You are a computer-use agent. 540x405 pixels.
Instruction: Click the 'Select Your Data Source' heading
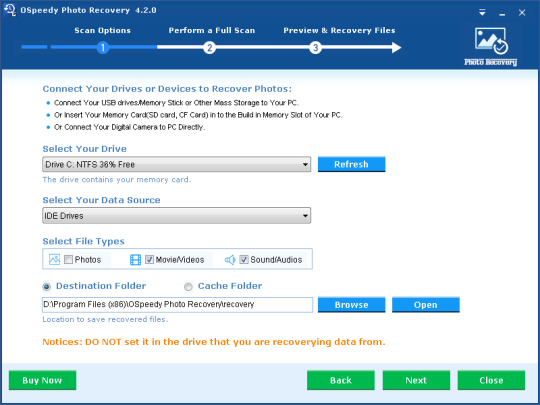[x=101, y=200]
